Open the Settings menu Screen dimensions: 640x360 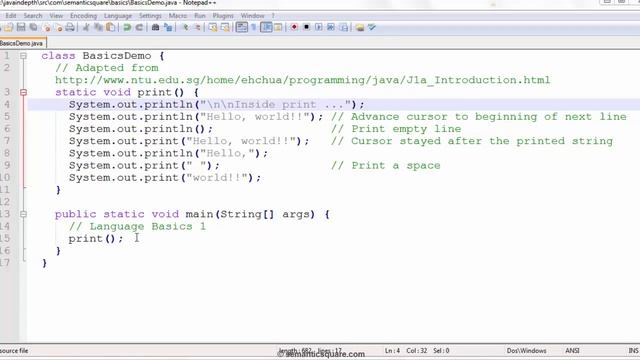pyautogui.click(x=150, y=16)
